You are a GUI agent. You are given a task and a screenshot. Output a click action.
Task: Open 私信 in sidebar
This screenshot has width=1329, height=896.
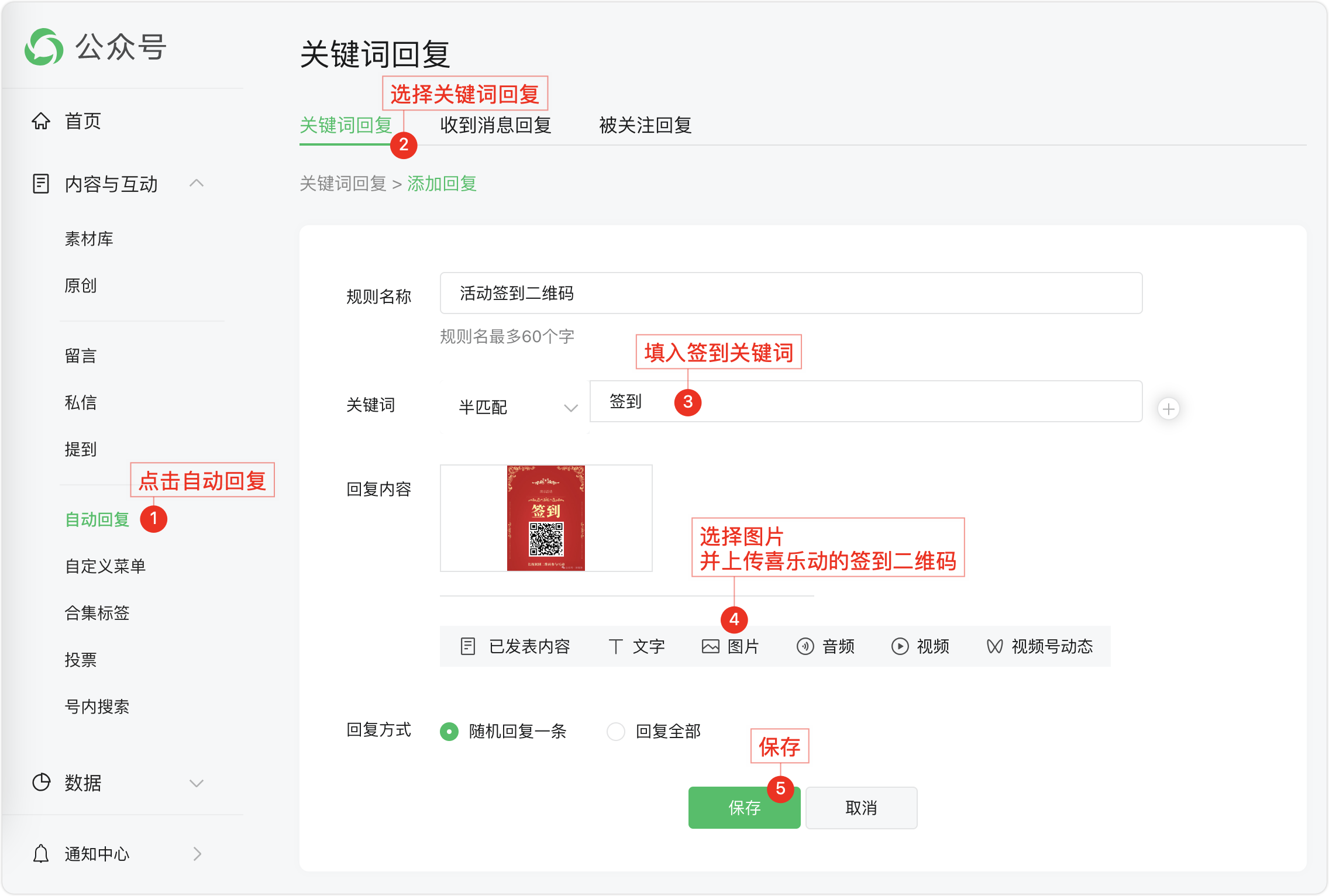pos(81,402)
